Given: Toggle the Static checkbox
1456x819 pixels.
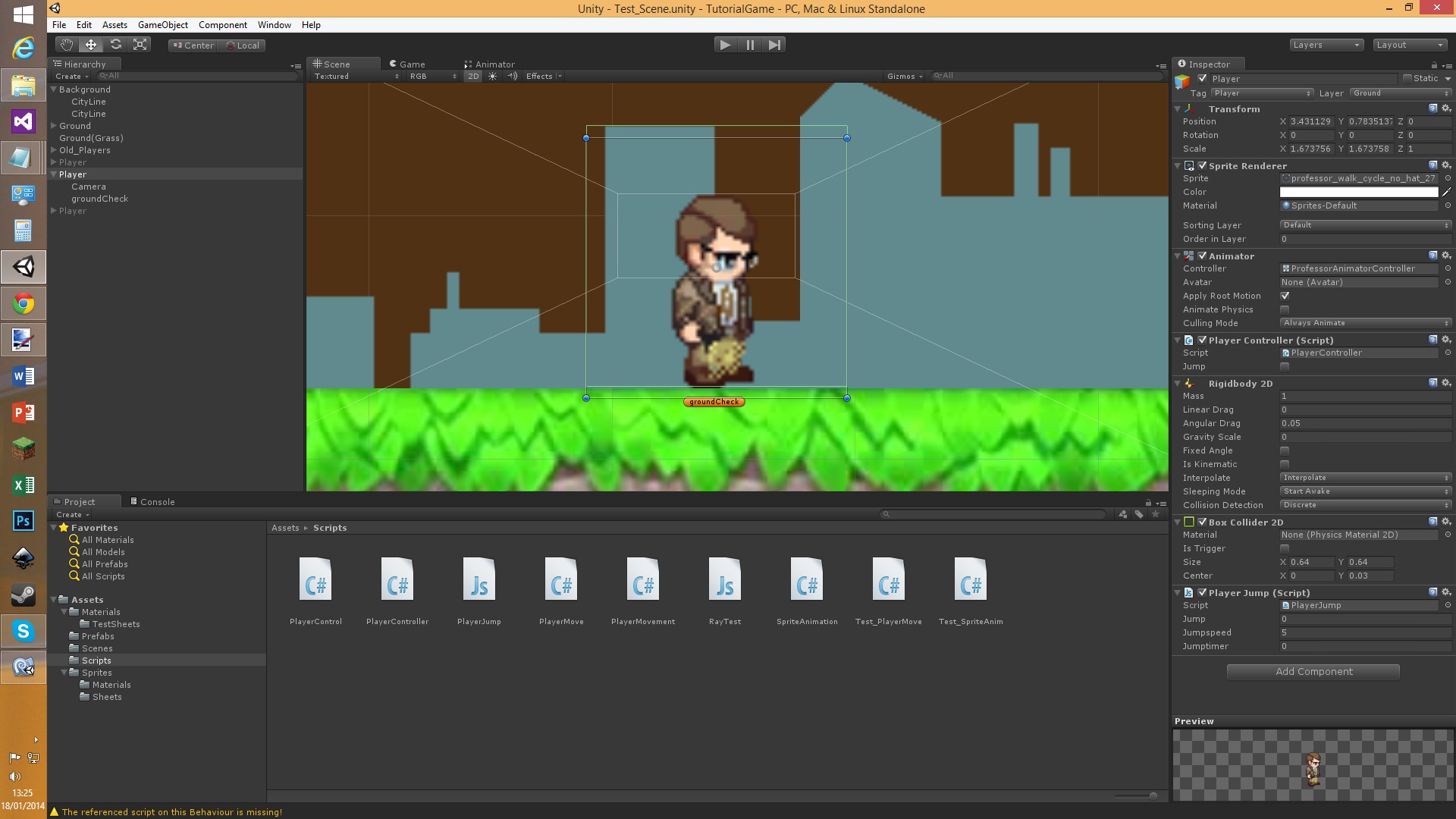Looking at the screenshot, I should (1407, 78).
